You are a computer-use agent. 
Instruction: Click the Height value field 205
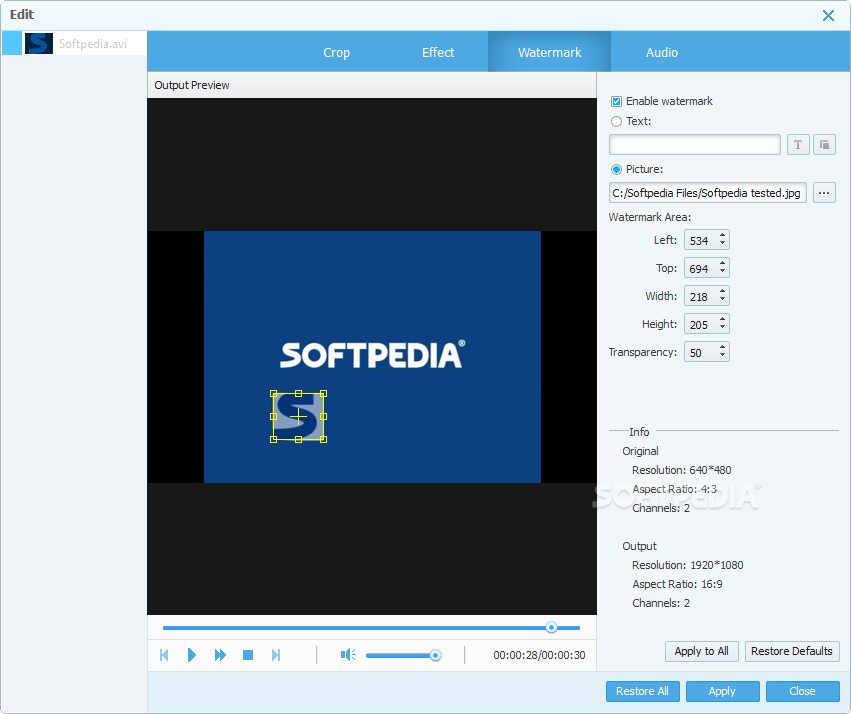(701, 324)
